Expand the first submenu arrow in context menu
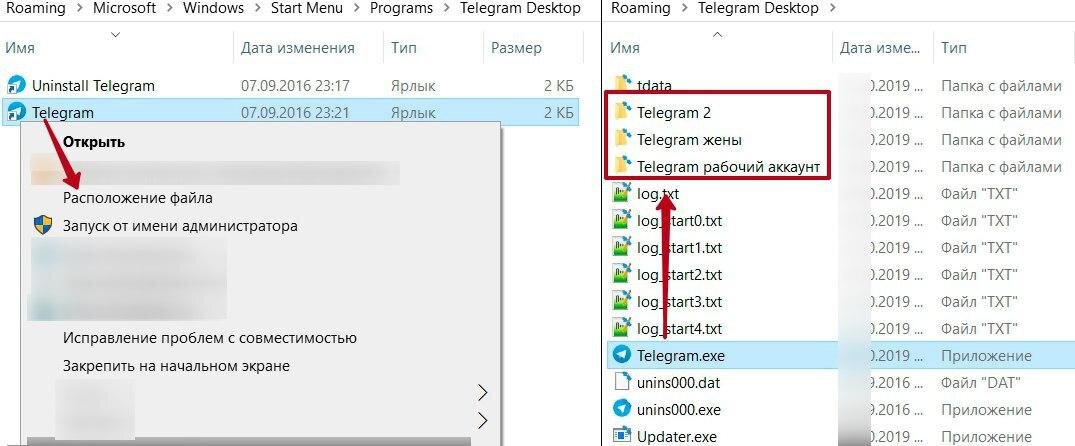This screenshot has width=1075, height=446. (483, 393)
